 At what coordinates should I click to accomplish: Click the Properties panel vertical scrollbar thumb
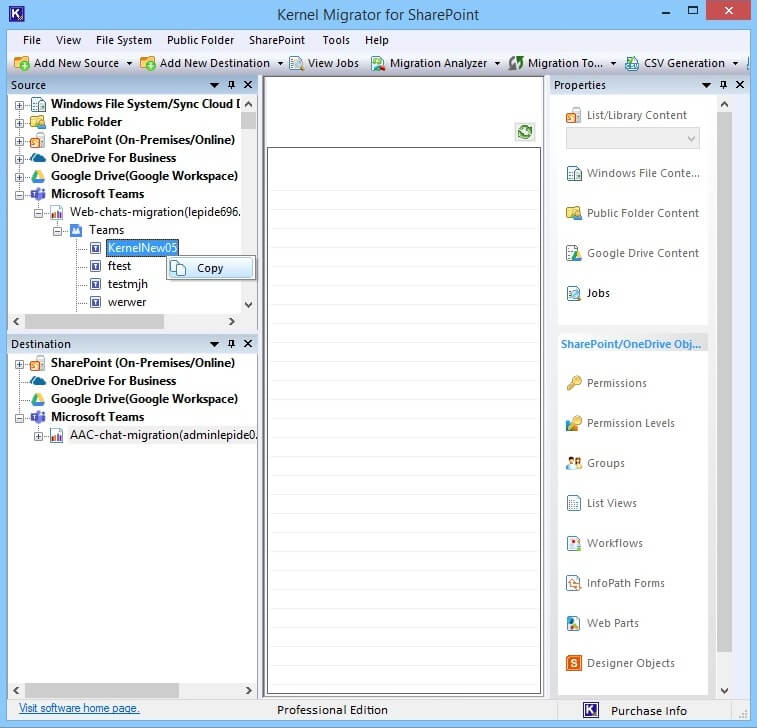[724, 381]
